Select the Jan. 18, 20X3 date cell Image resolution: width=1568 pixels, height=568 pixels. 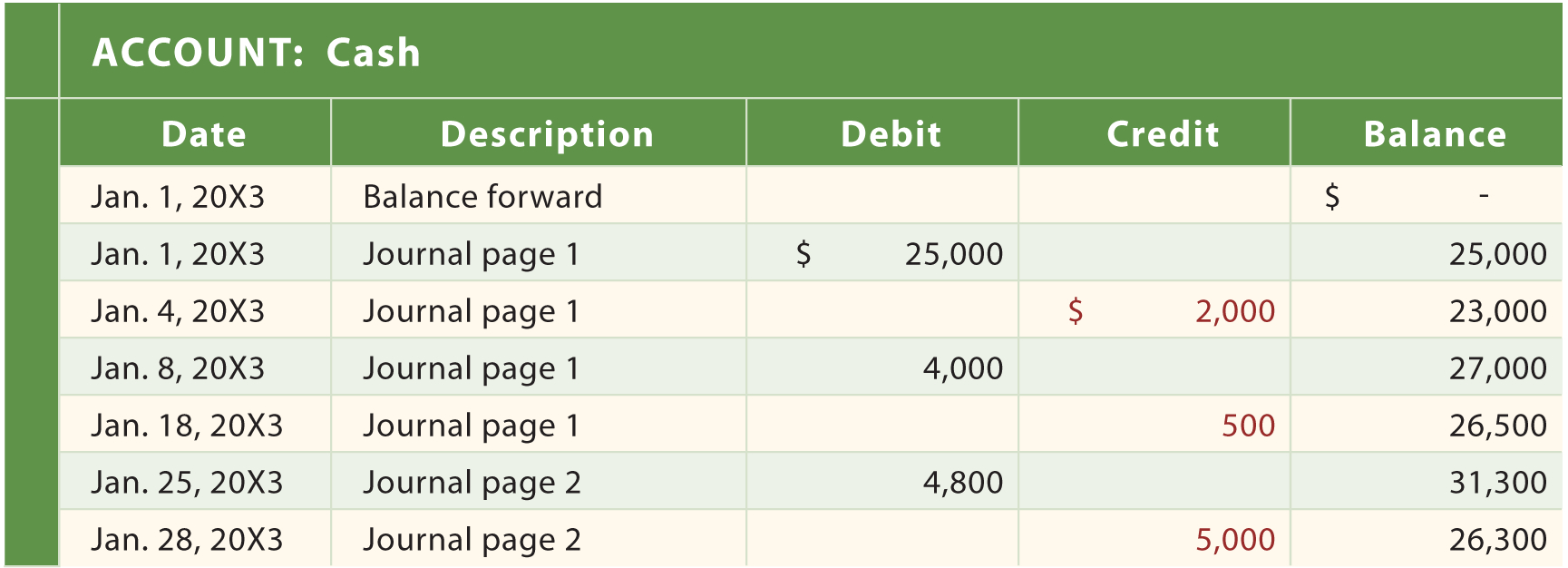(x=187, y=426)
